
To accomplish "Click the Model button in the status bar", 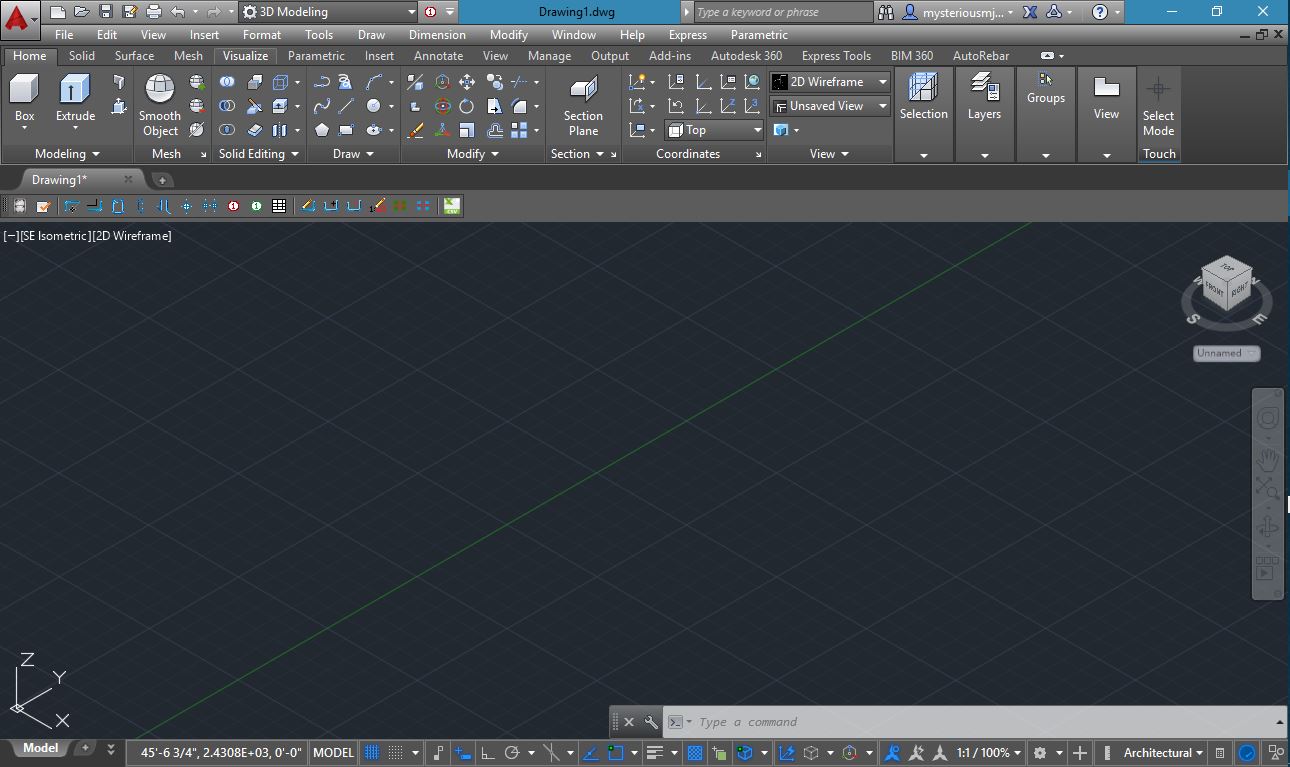I will [x=40, y=747].
